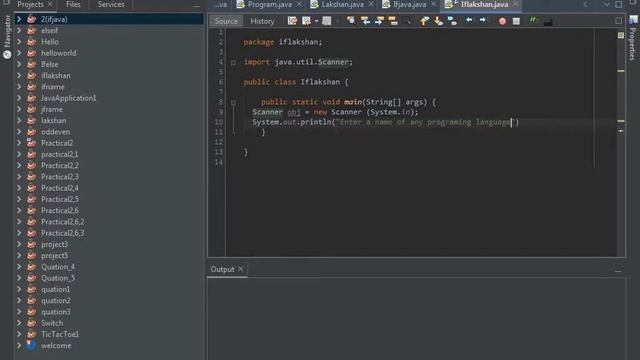Switch to the Files panel tab
This screenshot has height=360, width=640.
pyautogui.click(x=73, y=4)
